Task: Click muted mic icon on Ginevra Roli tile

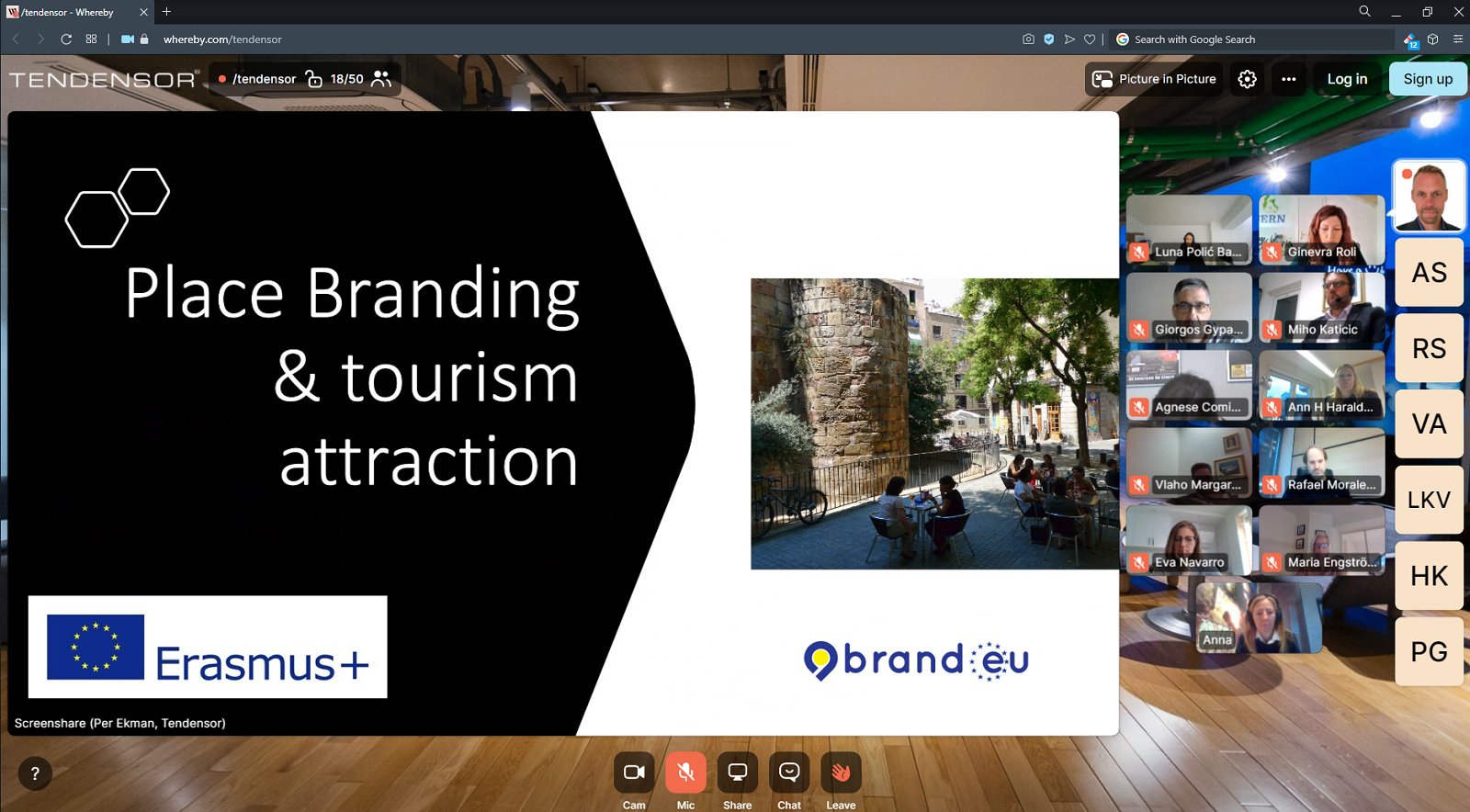Action: (1272, 252)
